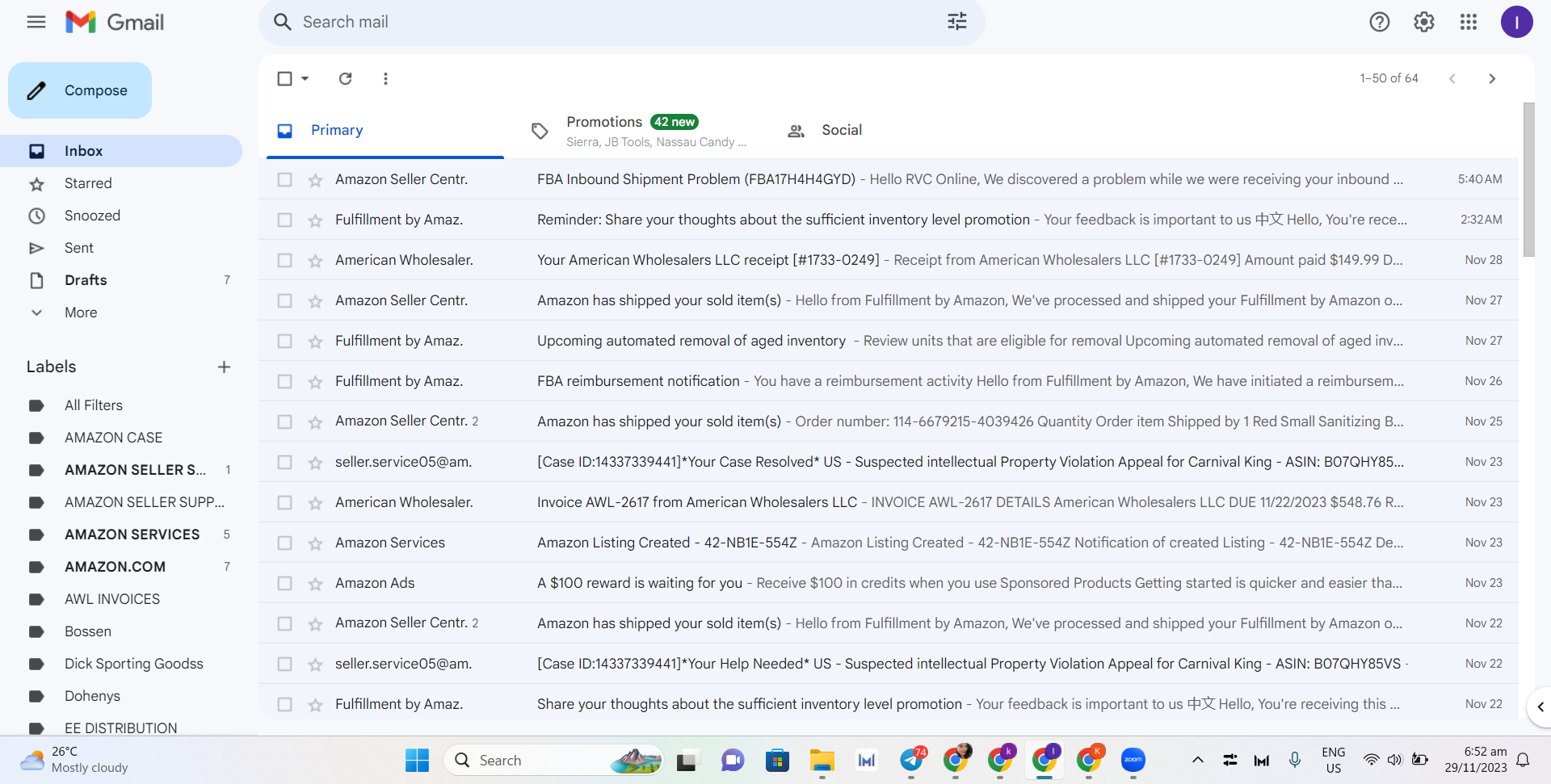The height and width of the screenshot is (784, 1551).
Task: Open Zoom from the taskbar
Action: pyautogui.click(x=1133, y=760)
